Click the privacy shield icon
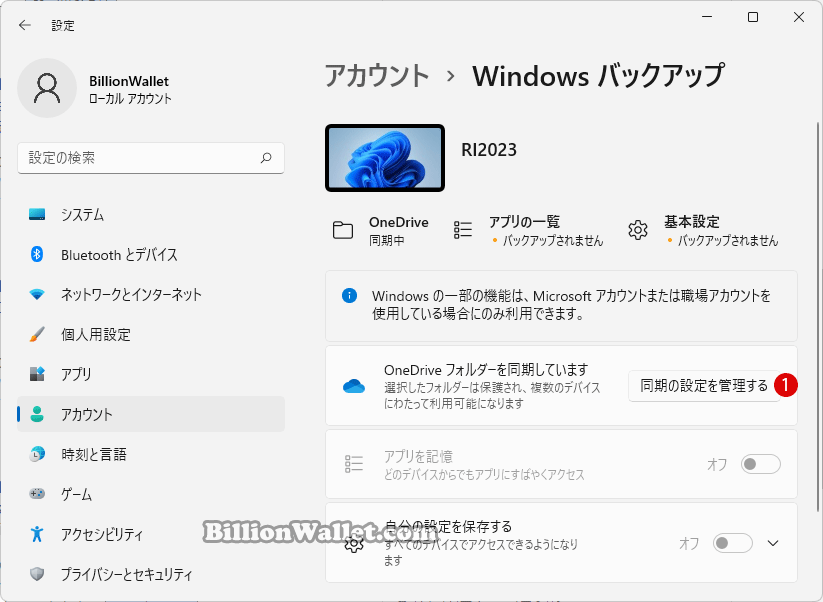The image size is (823, 602). coord(37,574)
